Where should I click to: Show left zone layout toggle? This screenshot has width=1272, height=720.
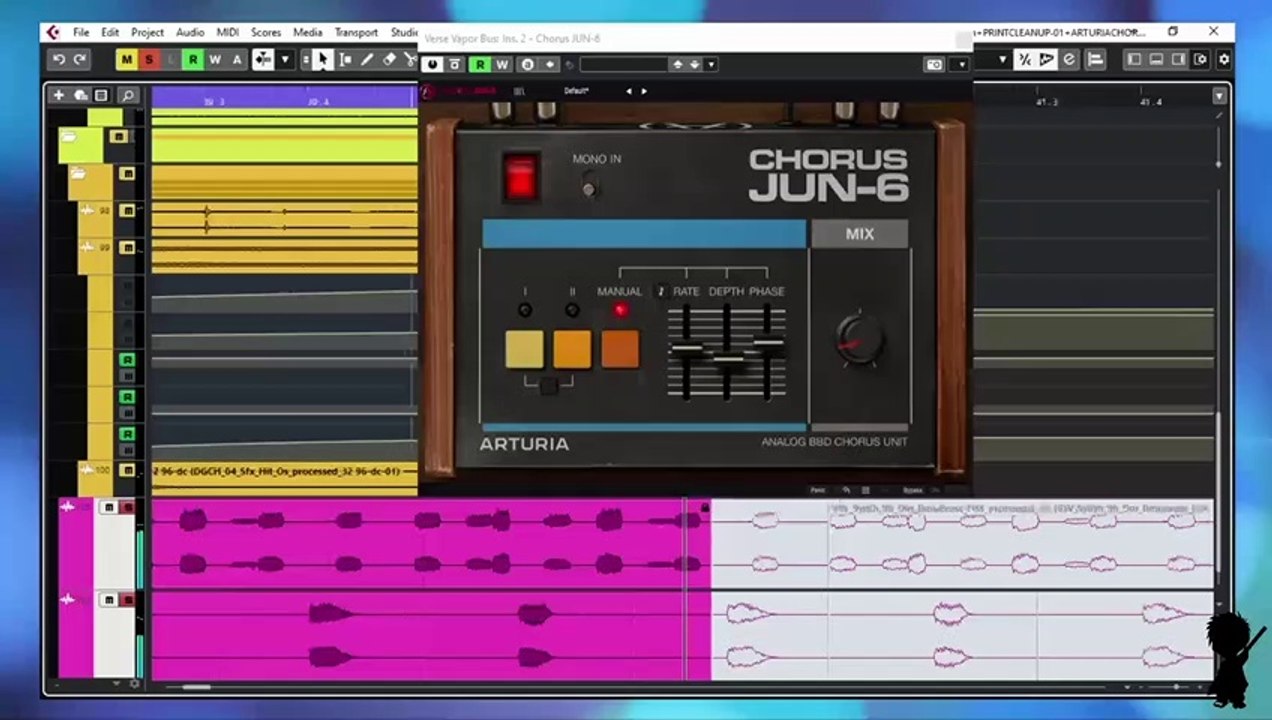[x=1134, y=60]
